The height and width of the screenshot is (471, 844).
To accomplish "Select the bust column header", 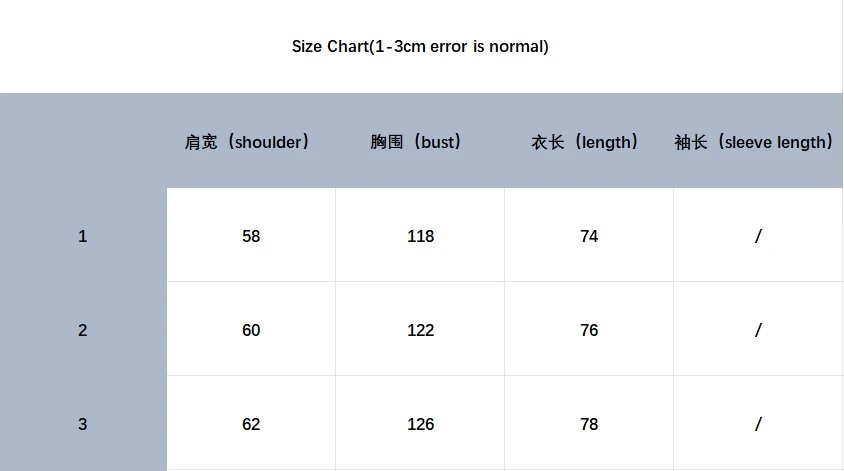I will (416, 142).
